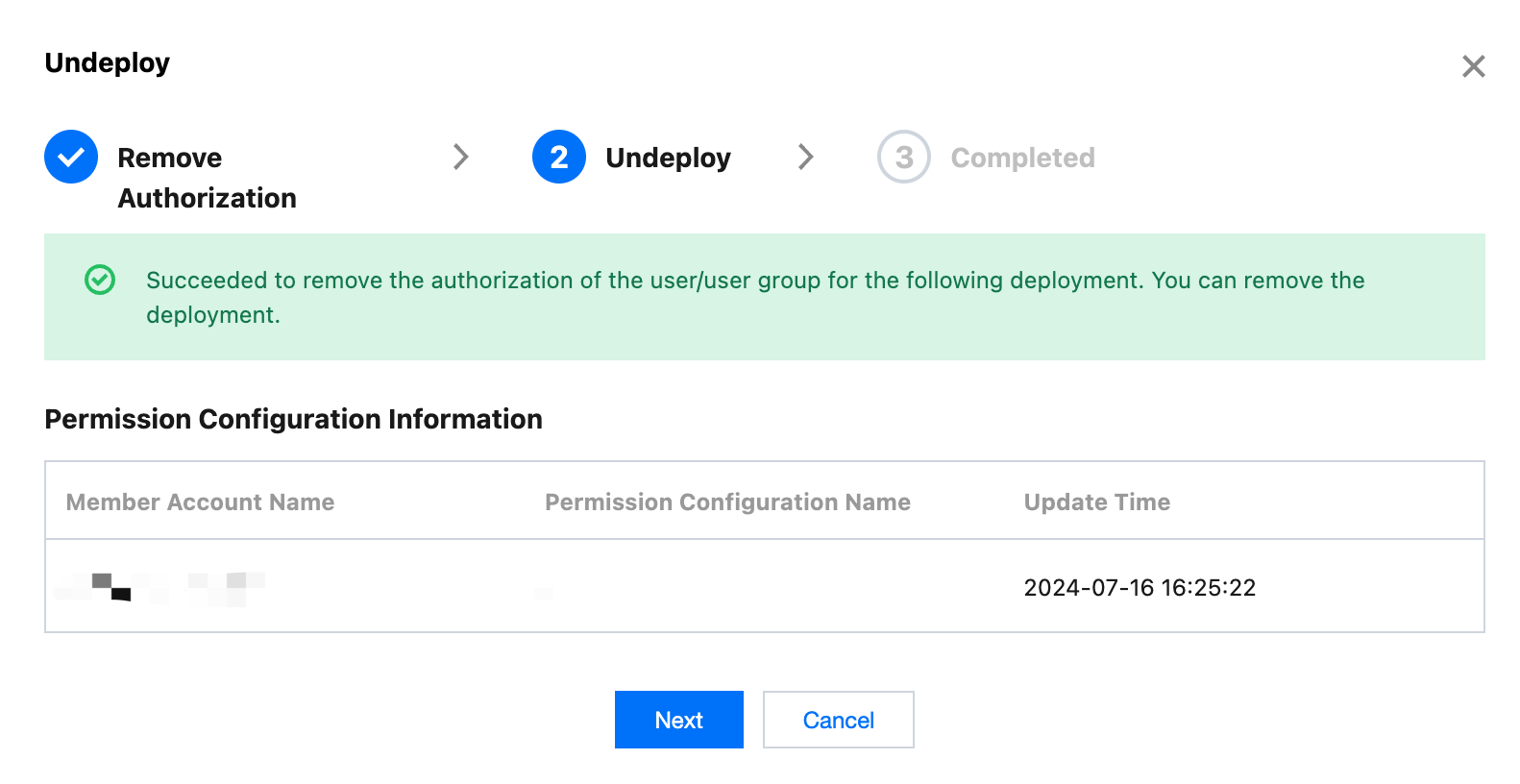Click the Permission Configuration Information heading

[x=293, y=419]
